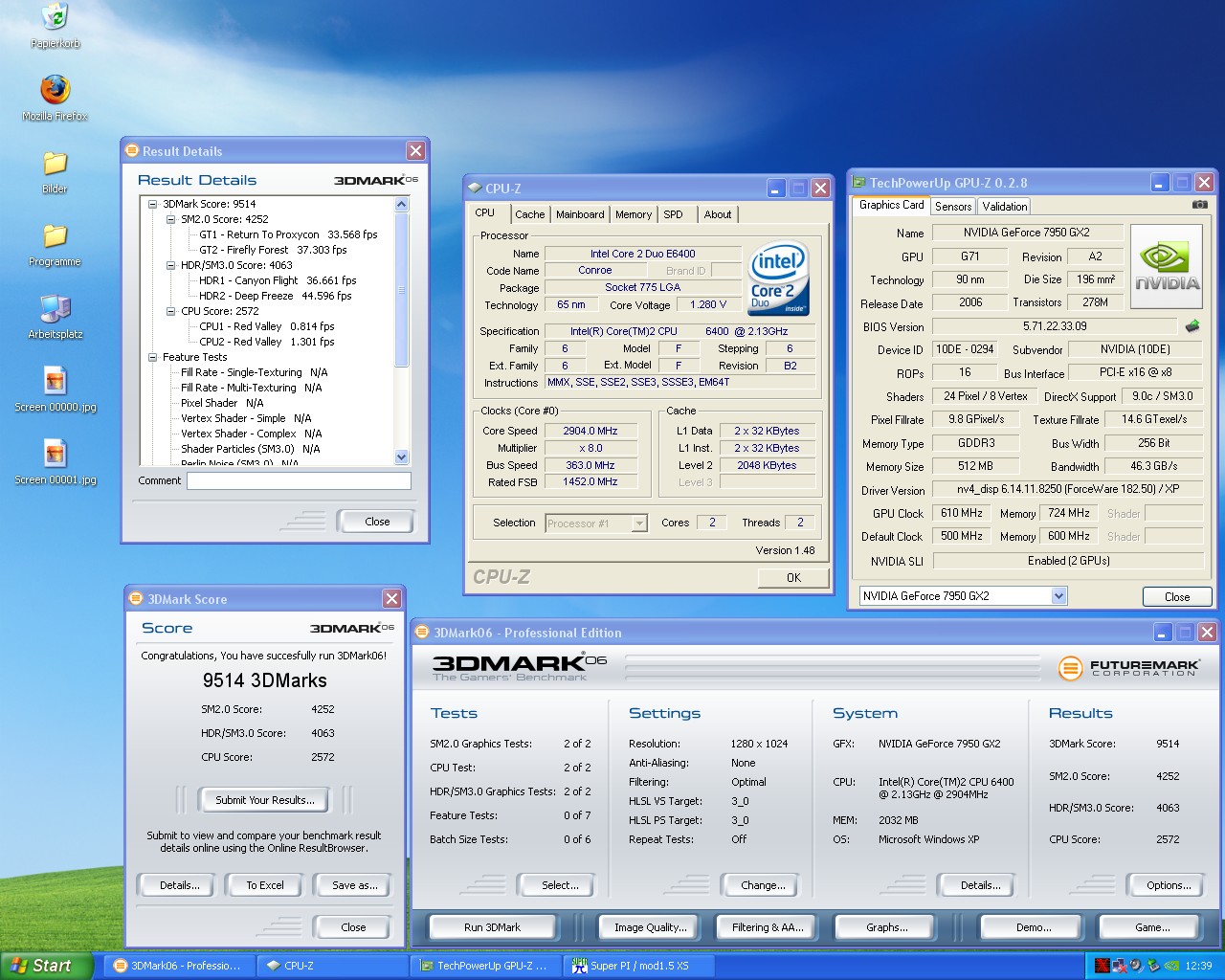Image resolution: width=1225 pixels, height=980 pixels.
Task: Collapse the SM2.0 Score tree node
Action: coord(171,219)
